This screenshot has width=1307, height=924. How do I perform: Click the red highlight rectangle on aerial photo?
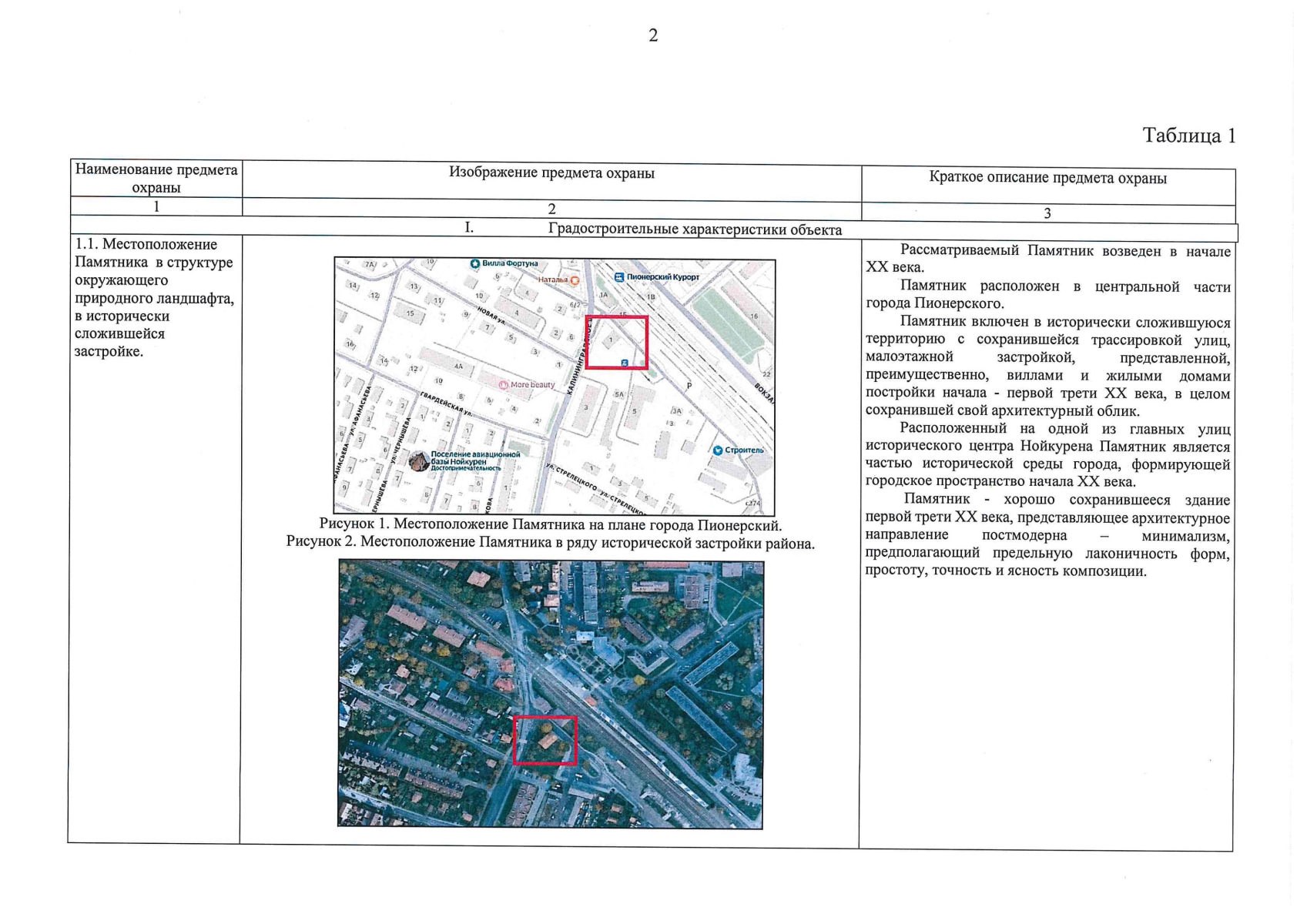(545, 740)
